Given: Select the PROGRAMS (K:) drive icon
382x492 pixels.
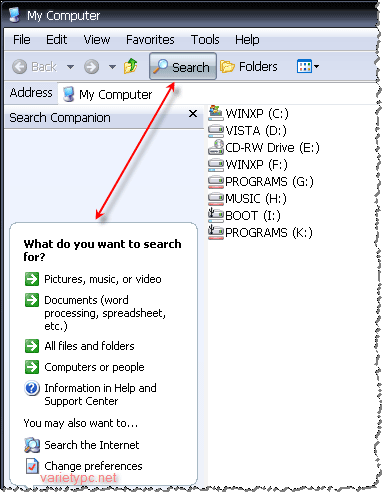Looking at the screenshot, I should tap(215, 232).
